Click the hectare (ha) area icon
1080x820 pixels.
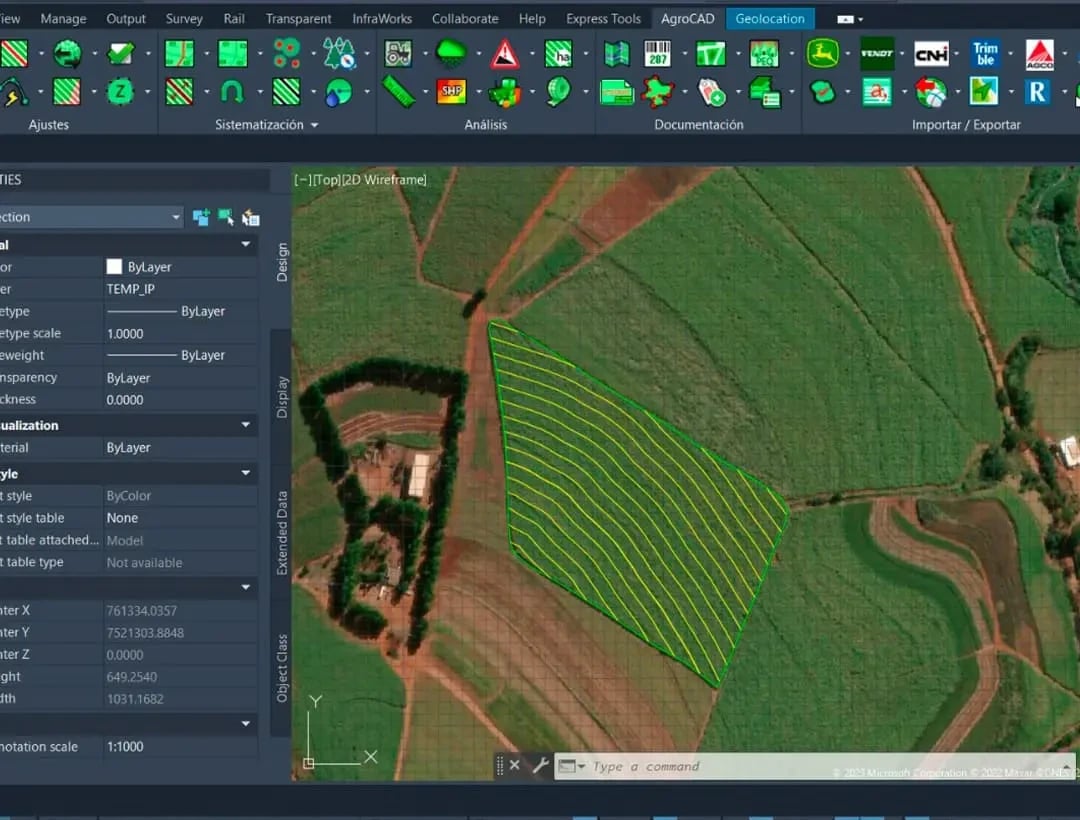[559, 54]
